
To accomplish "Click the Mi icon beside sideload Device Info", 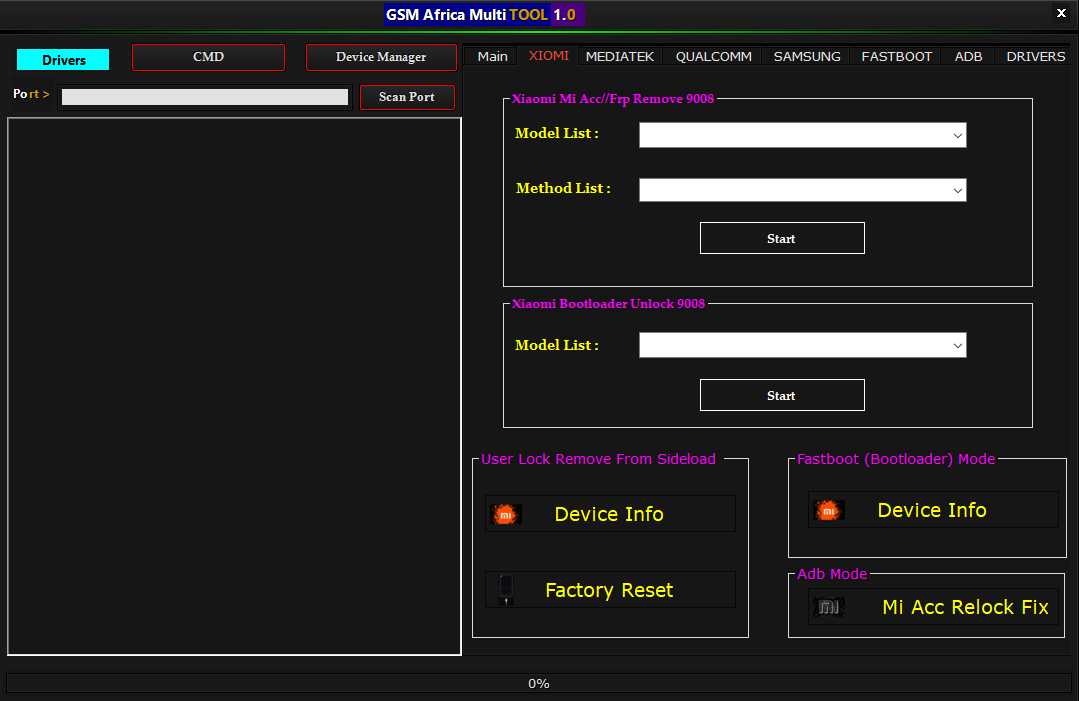I will point(505,513).
